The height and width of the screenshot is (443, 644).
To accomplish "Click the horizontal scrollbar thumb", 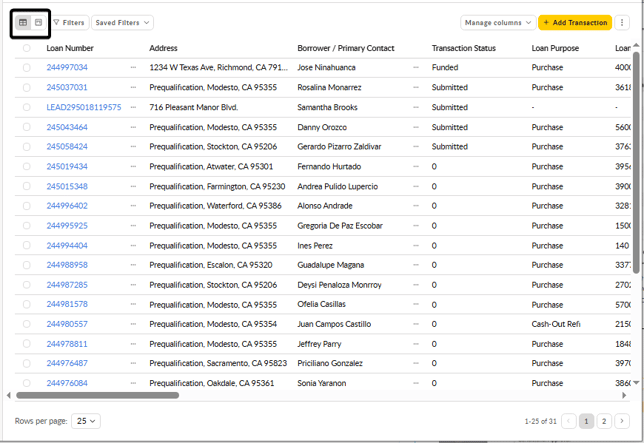I will point(97,395).
